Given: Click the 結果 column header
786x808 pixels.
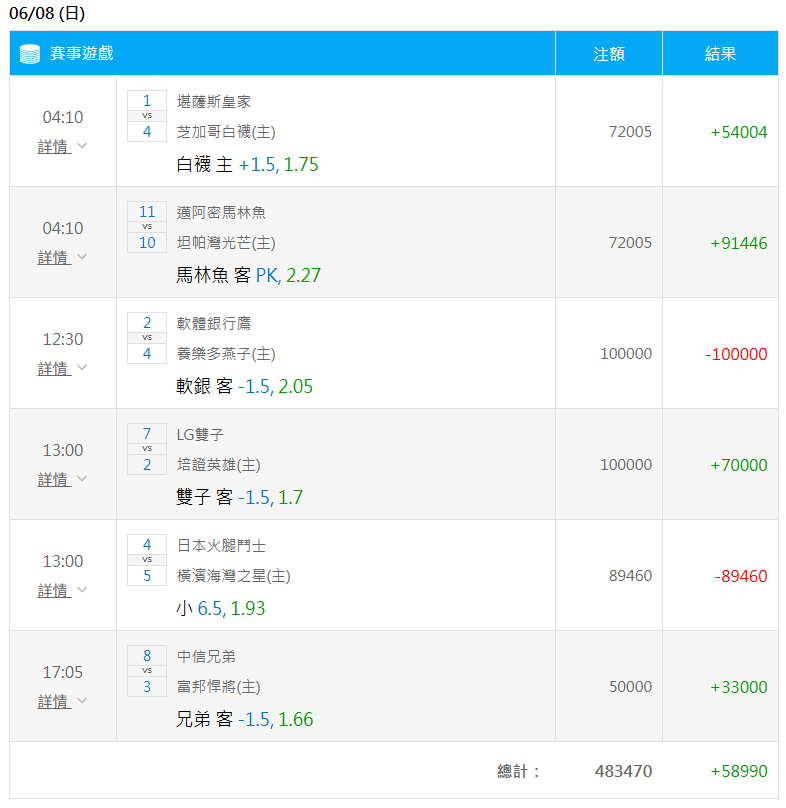Looking at the screenshot, I should 720,54.
